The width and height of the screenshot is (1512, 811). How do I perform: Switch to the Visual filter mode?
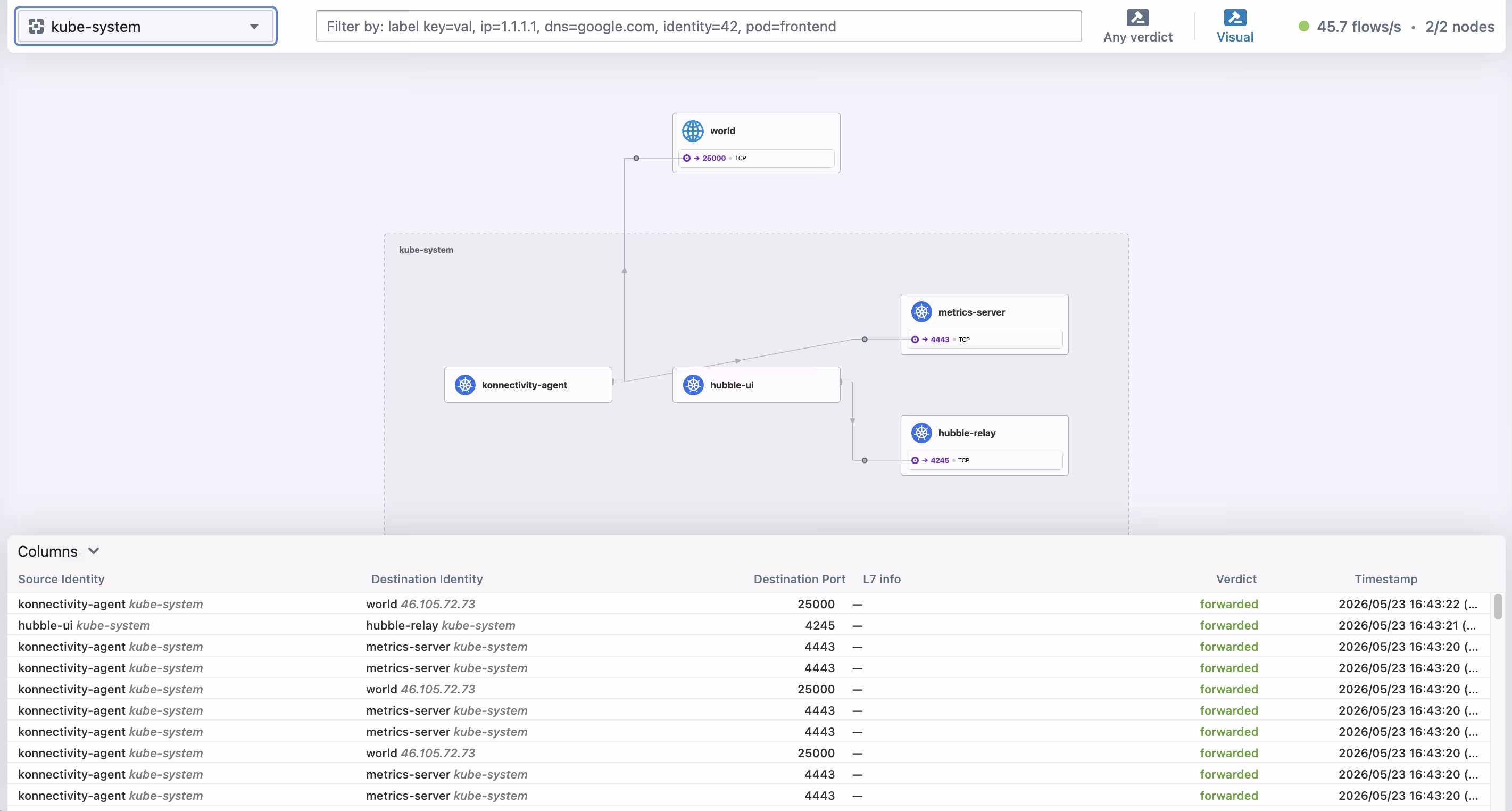pos(1235,27)
